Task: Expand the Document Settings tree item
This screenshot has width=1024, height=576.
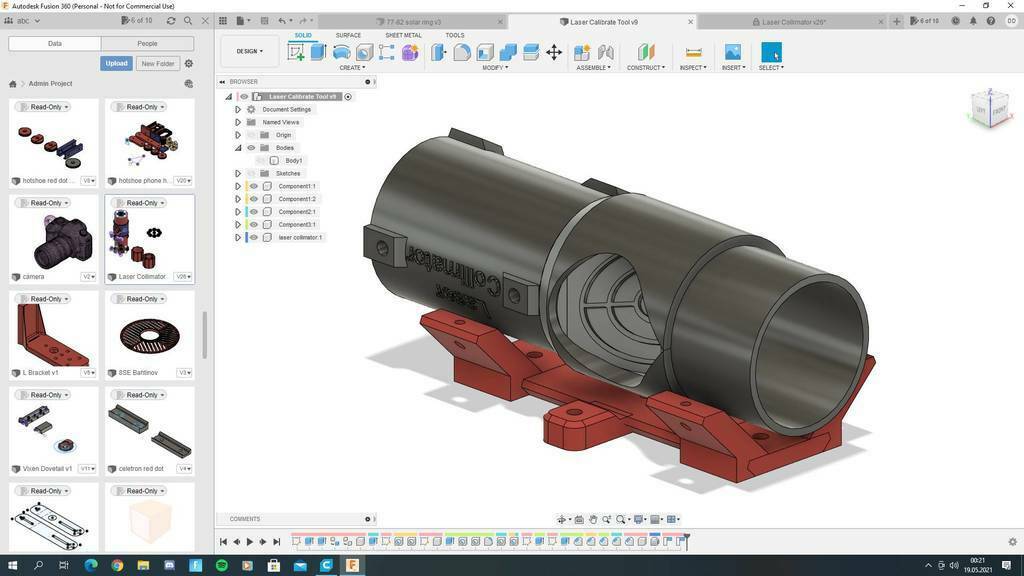Action: pyautogui.click(x=237, y=109)
